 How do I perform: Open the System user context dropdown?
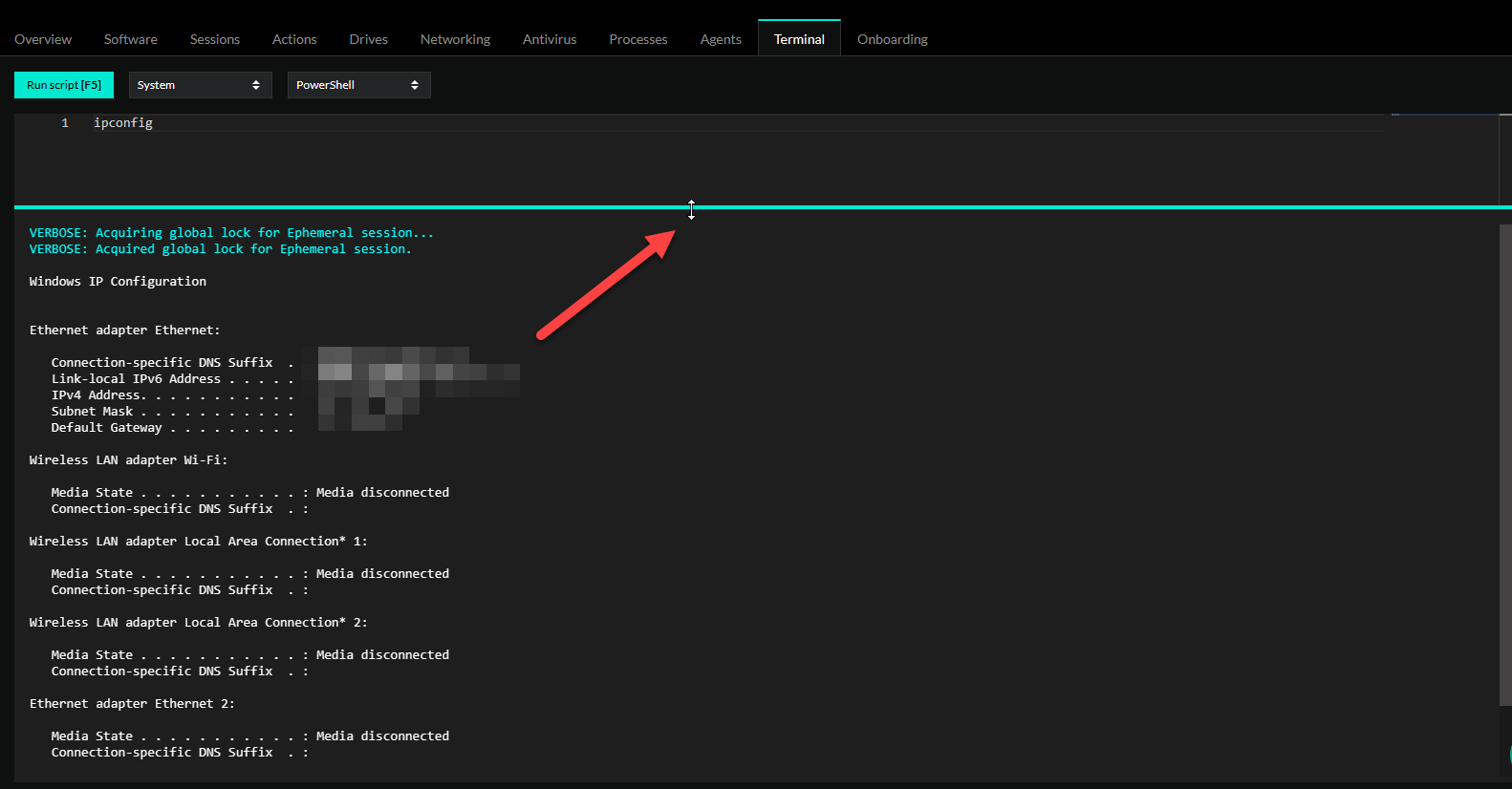(x=201, y=85)
